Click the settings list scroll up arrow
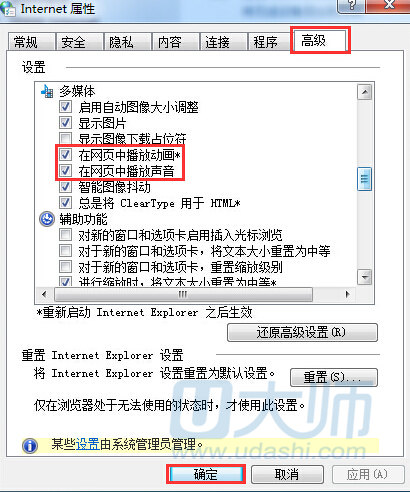The height and width of the screenshot is (492, 410). (x=365, y=92)
